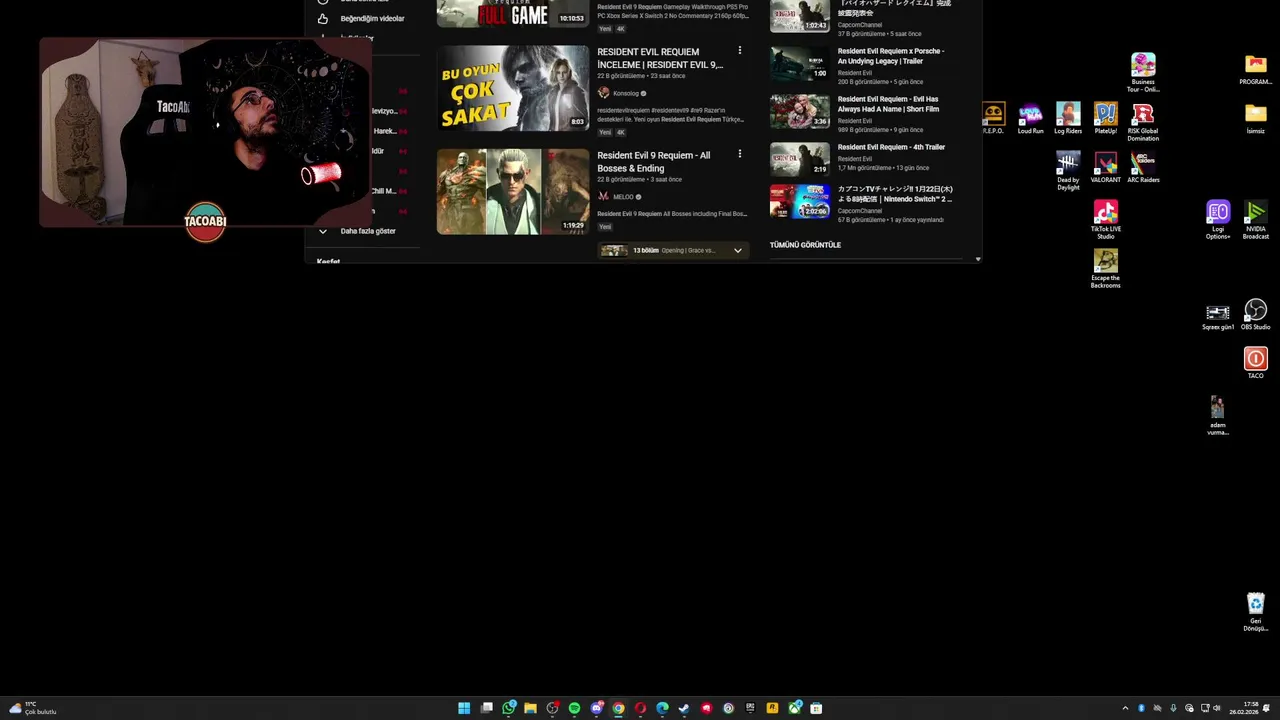This screenshot has width=1280, height=720.
Task: Open Epic Games Launcher in taskbar
Action: 750,708
